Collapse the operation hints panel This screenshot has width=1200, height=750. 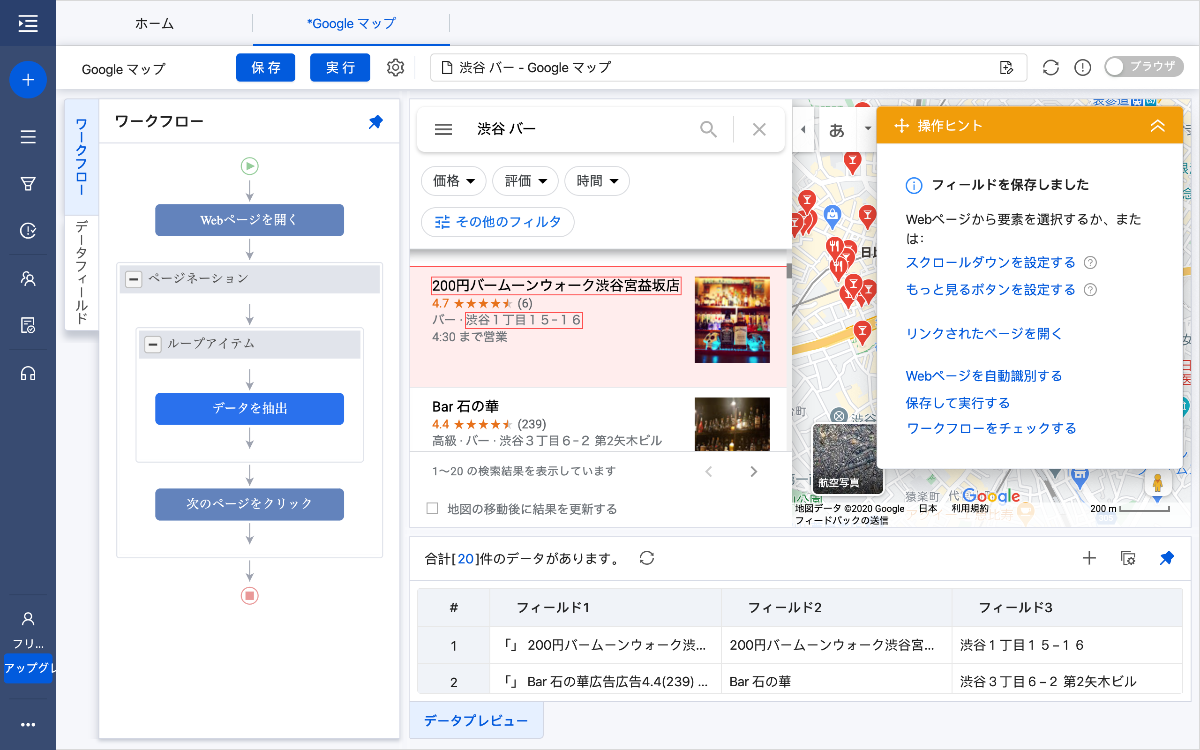[x=1158, y=126]
